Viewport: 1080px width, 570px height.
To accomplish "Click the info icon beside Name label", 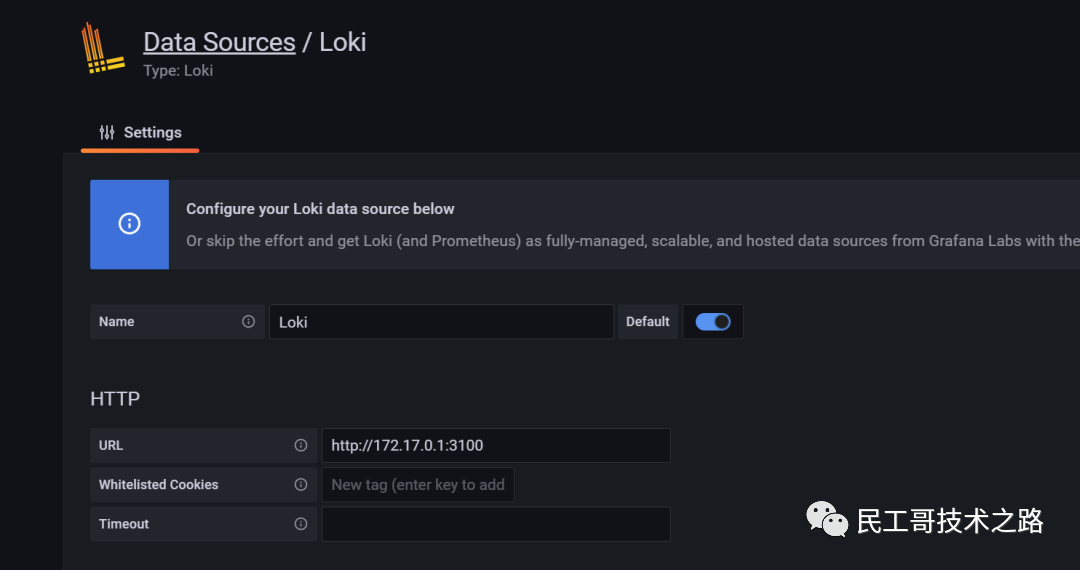I will pos(248,322).
